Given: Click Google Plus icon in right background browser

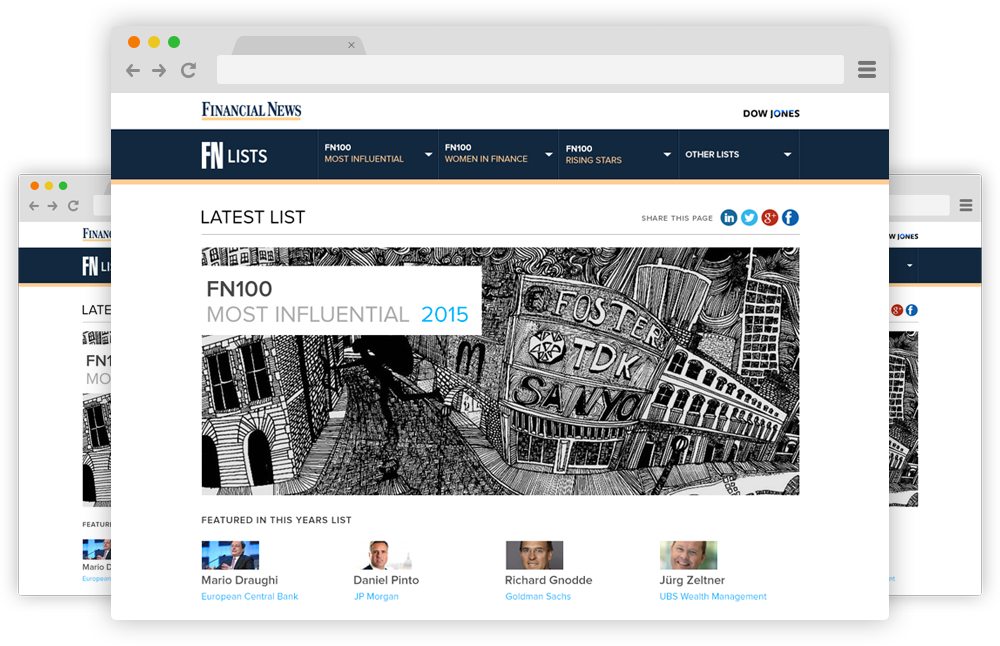Looking at the screenshot, I should [x=897, y=311].
